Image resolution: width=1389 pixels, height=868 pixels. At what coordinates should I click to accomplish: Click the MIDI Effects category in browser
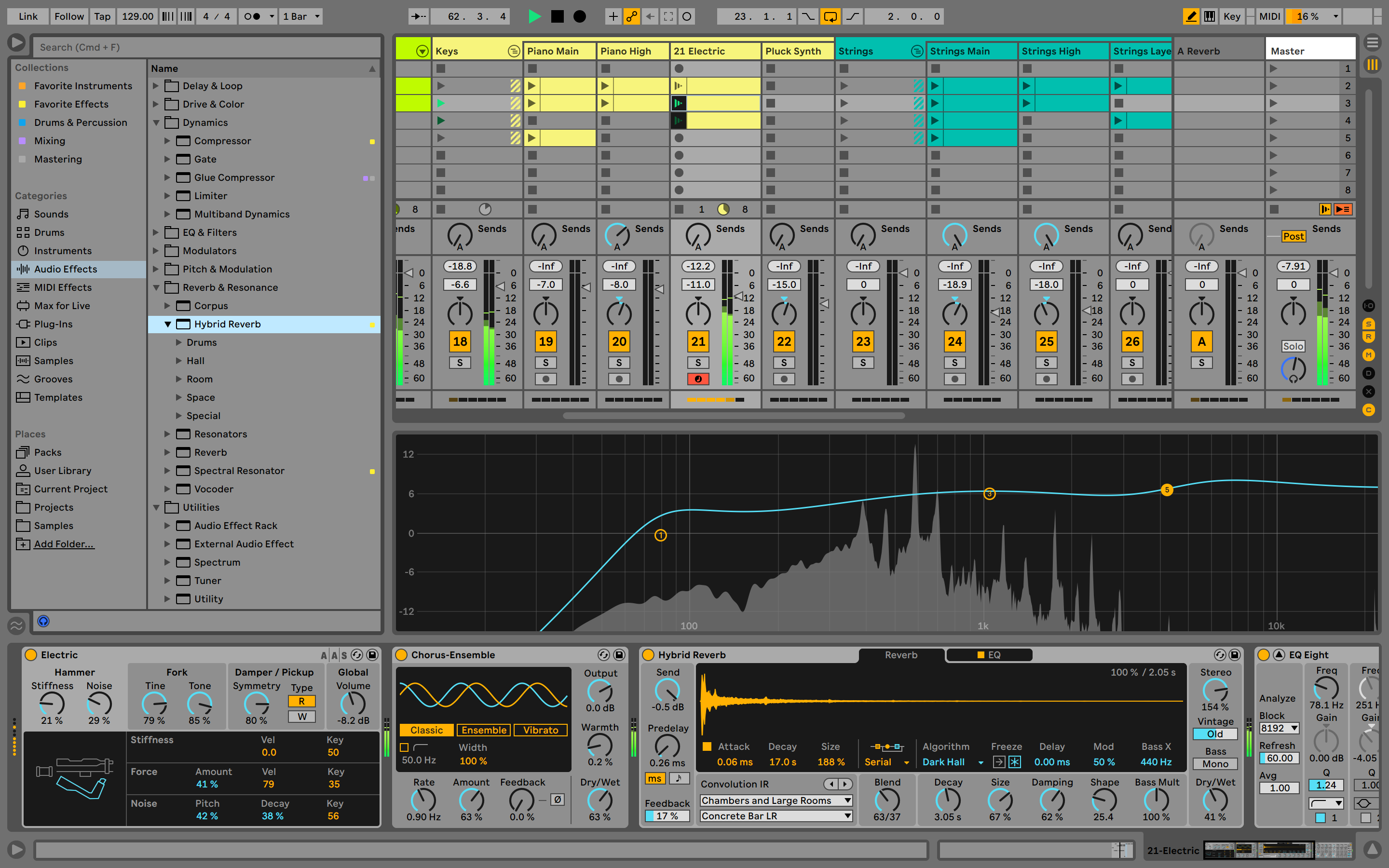62,287
